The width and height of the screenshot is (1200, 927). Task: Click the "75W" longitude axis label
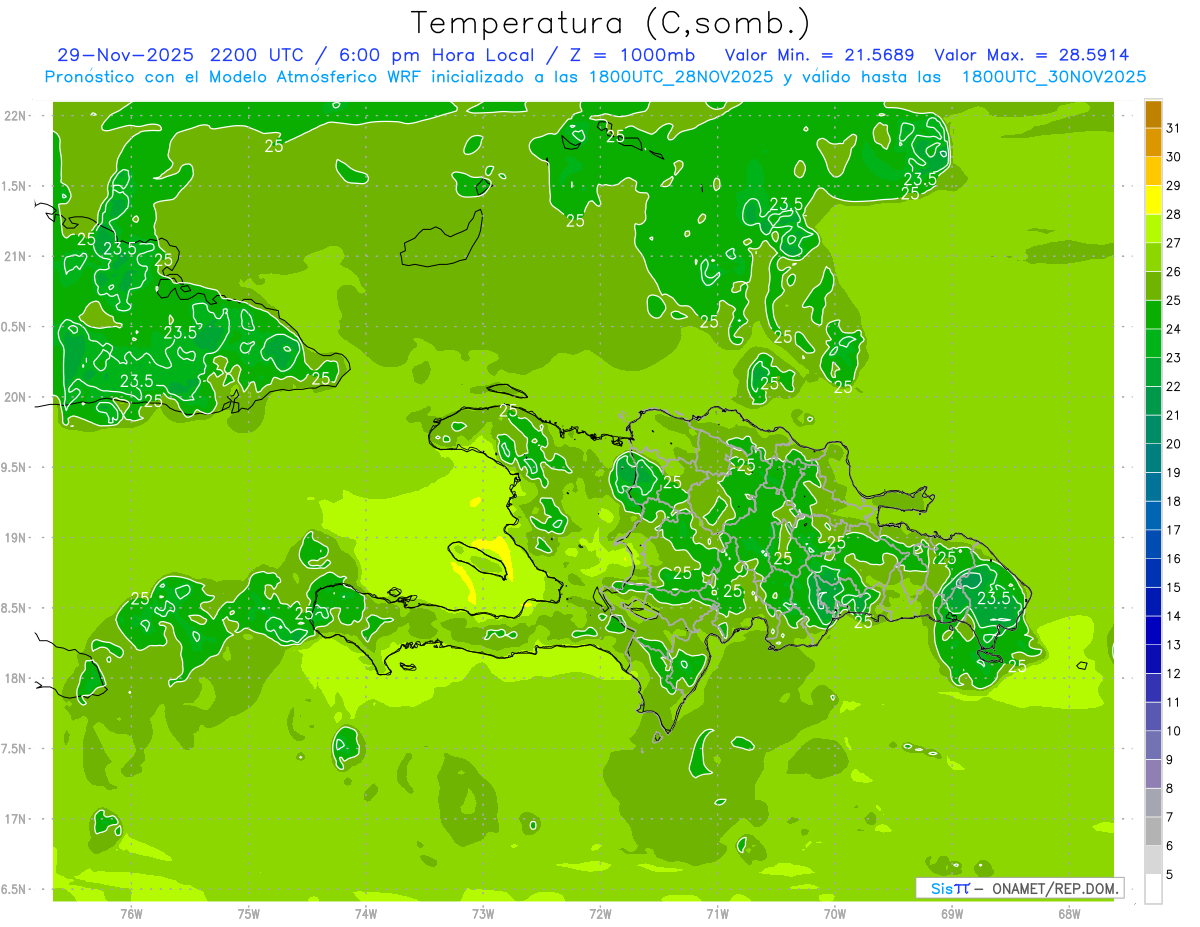coord(248,913)
